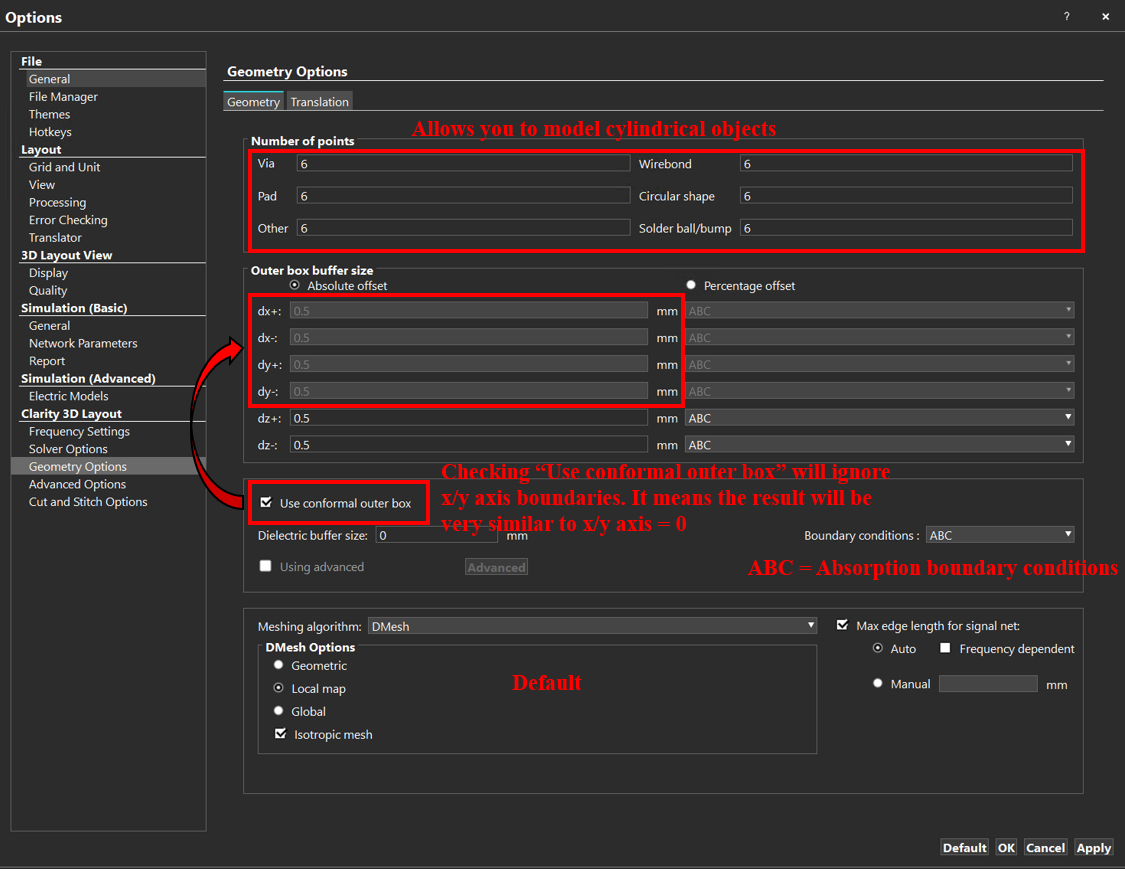
Task: Toggle Use conformal outer box checkbox
Action: pos(266,502)
